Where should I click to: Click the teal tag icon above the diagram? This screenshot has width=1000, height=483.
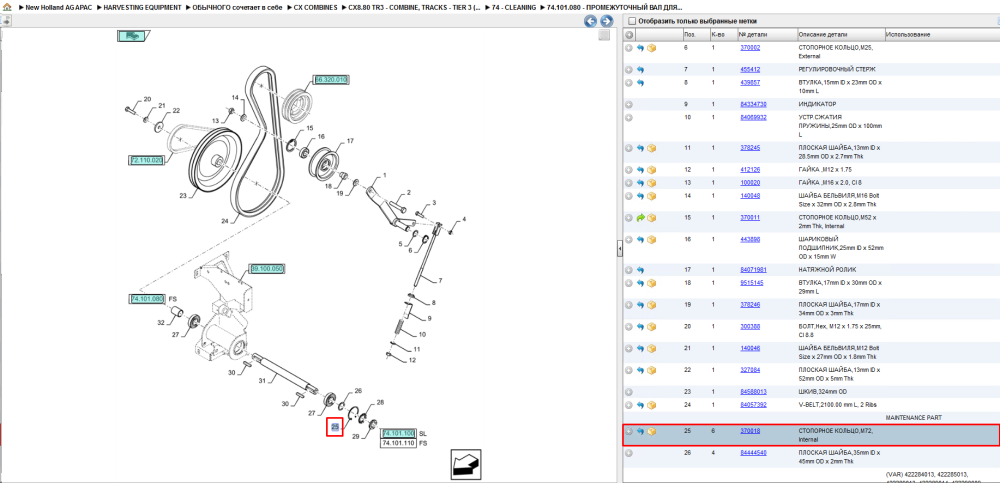[133, 36]
